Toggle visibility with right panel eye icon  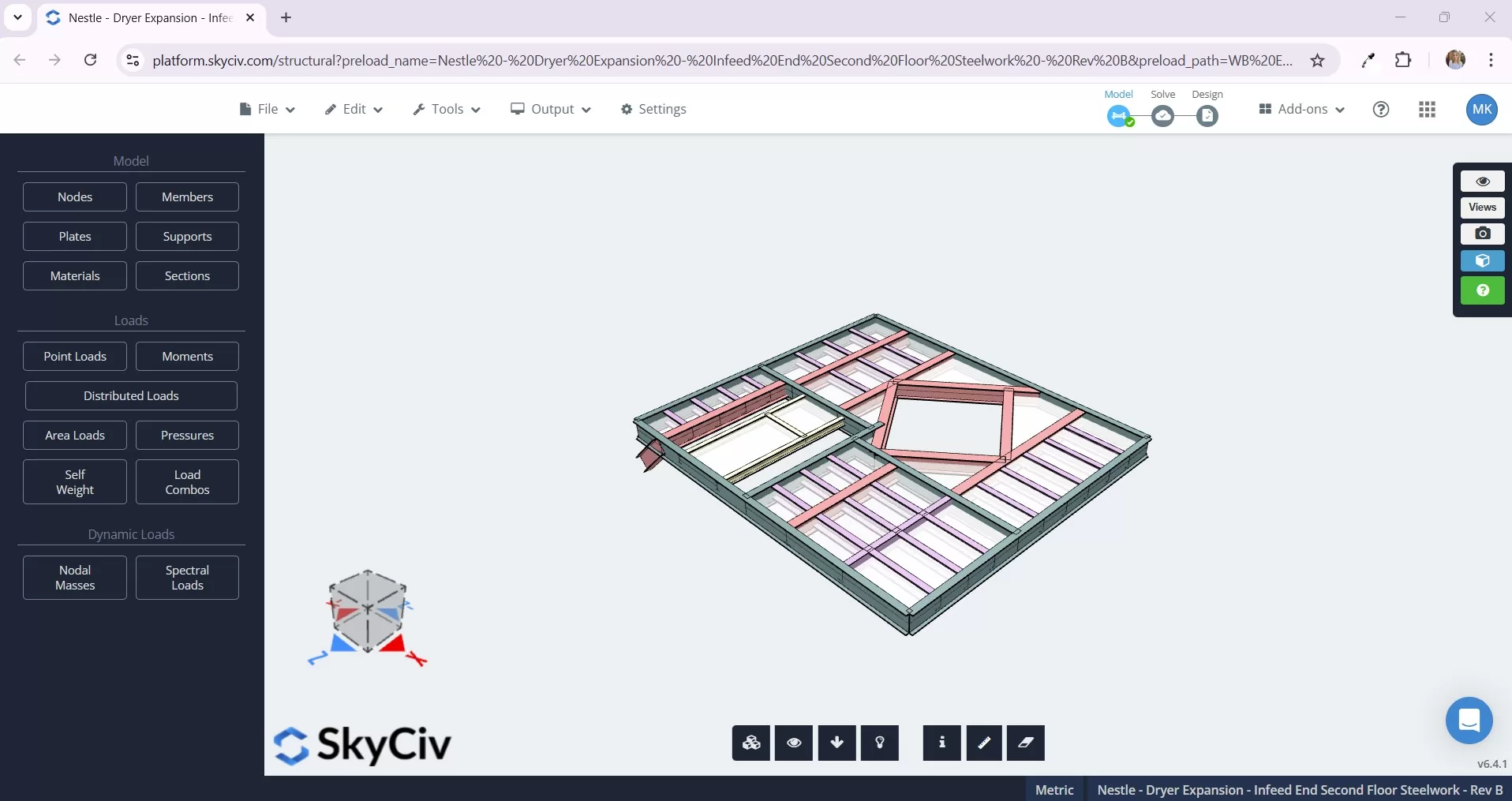tap(1482, 182)
